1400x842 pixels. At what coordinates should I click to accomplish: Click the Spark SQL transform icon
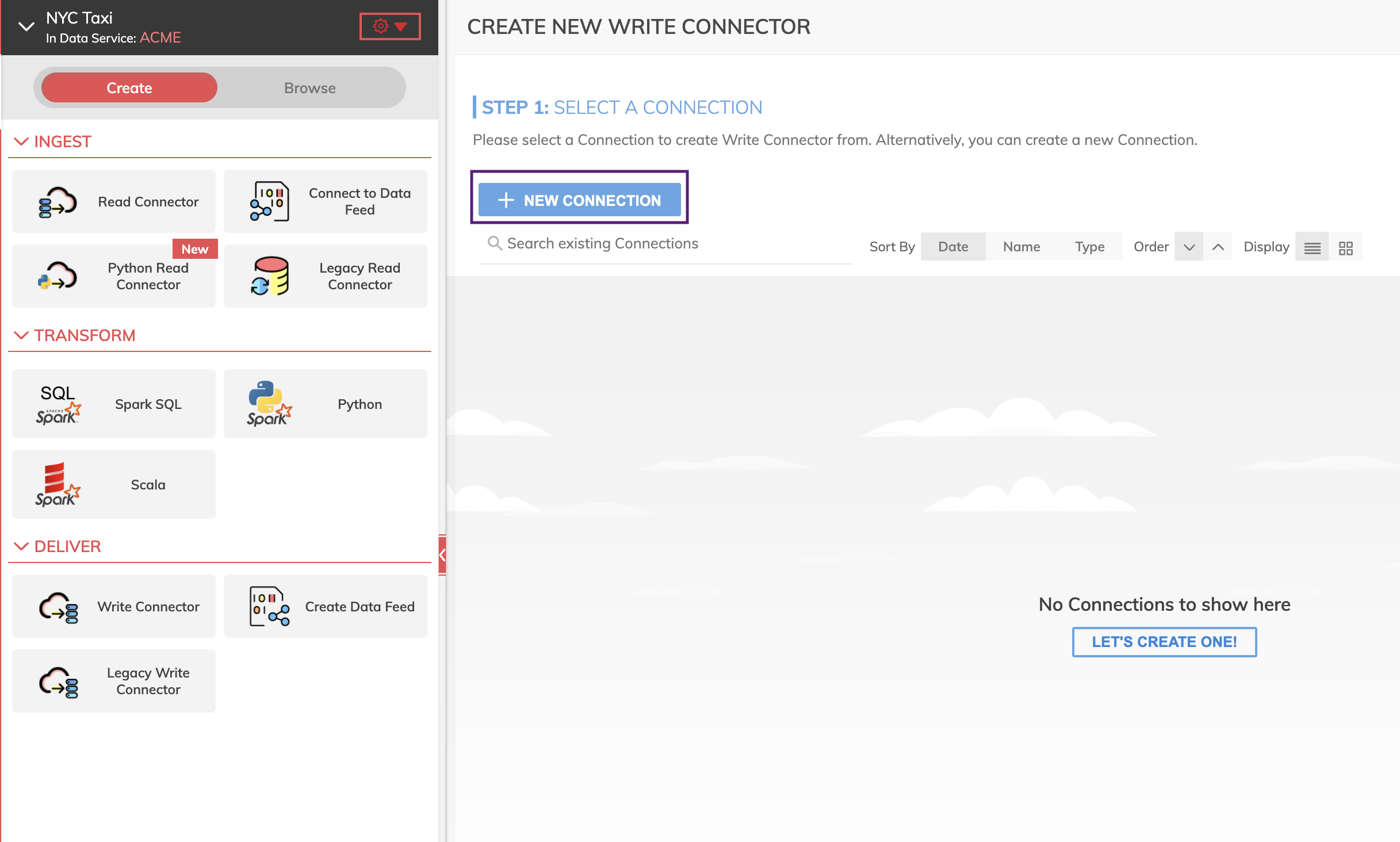click(x=58, y=404)
